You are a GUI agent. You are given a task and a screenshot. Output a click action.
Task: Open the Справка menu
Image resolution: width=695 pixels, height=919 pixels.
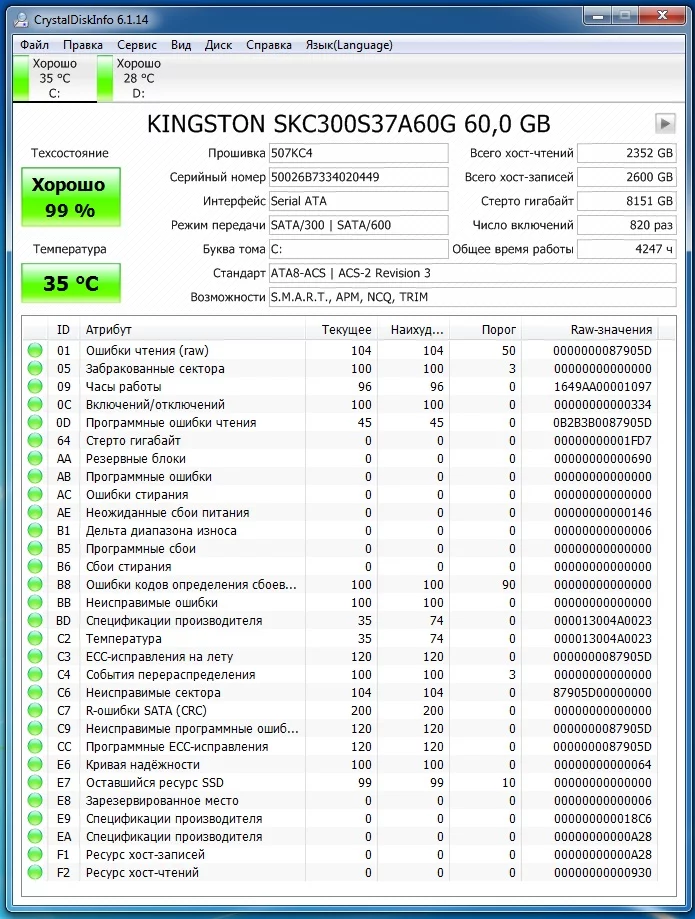click(x=269, y=45)
